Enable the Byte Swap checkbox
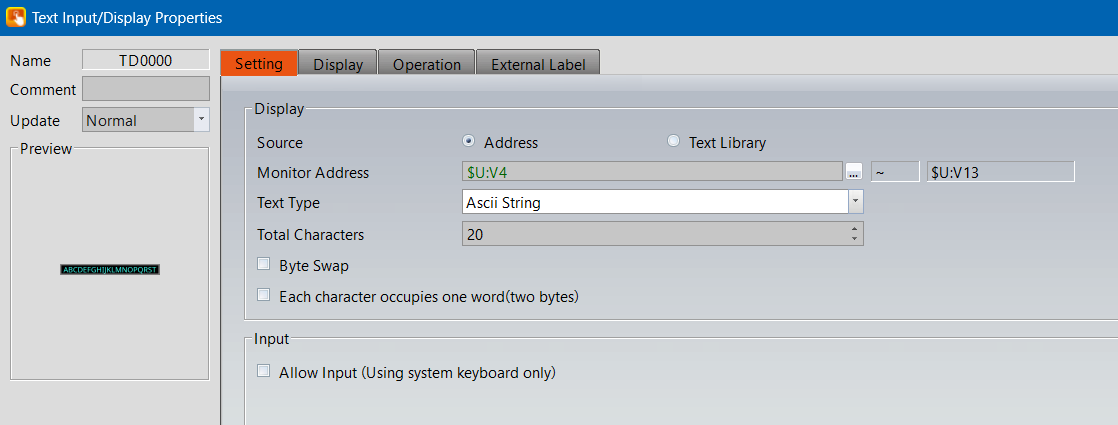 click(x=264, y=265)
